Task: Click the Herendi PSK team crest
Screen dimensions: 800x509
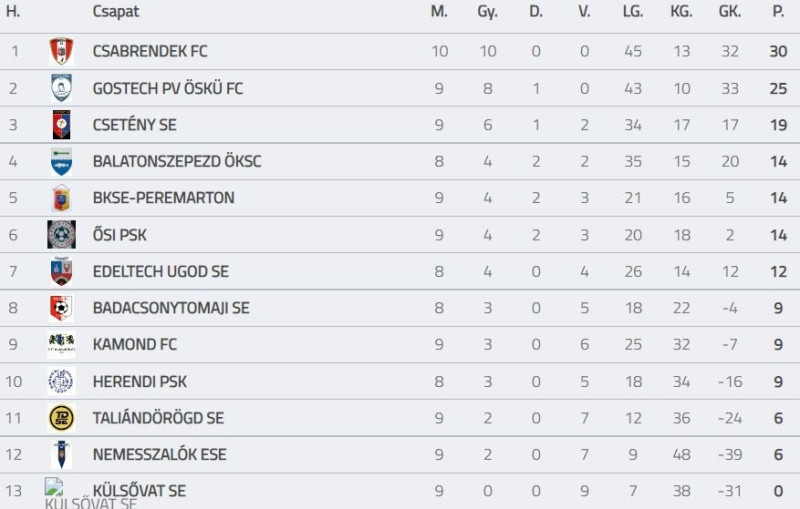Action: click(61, 381)
